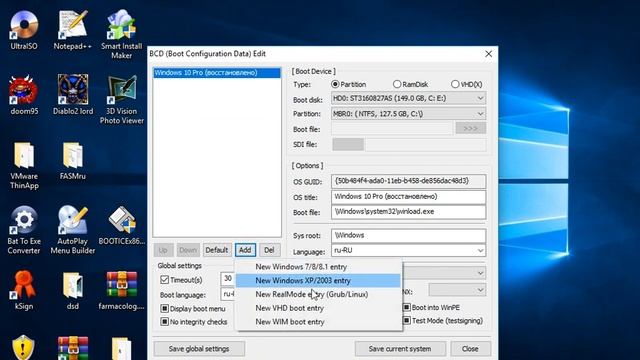Choose New RealMode entry (Grub/Linux)

pos(318,294)
